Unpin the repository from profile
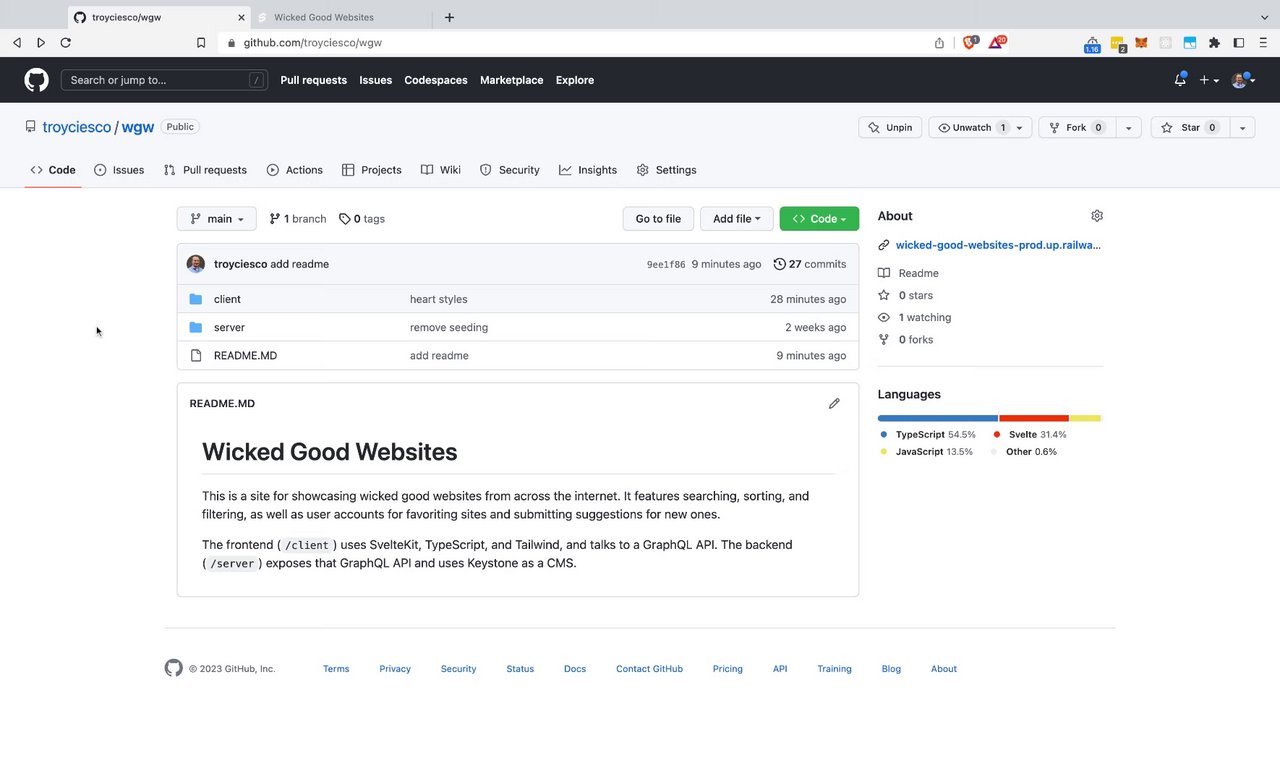This screenshot has height=781, width=1280. click(x=890, y=128)
